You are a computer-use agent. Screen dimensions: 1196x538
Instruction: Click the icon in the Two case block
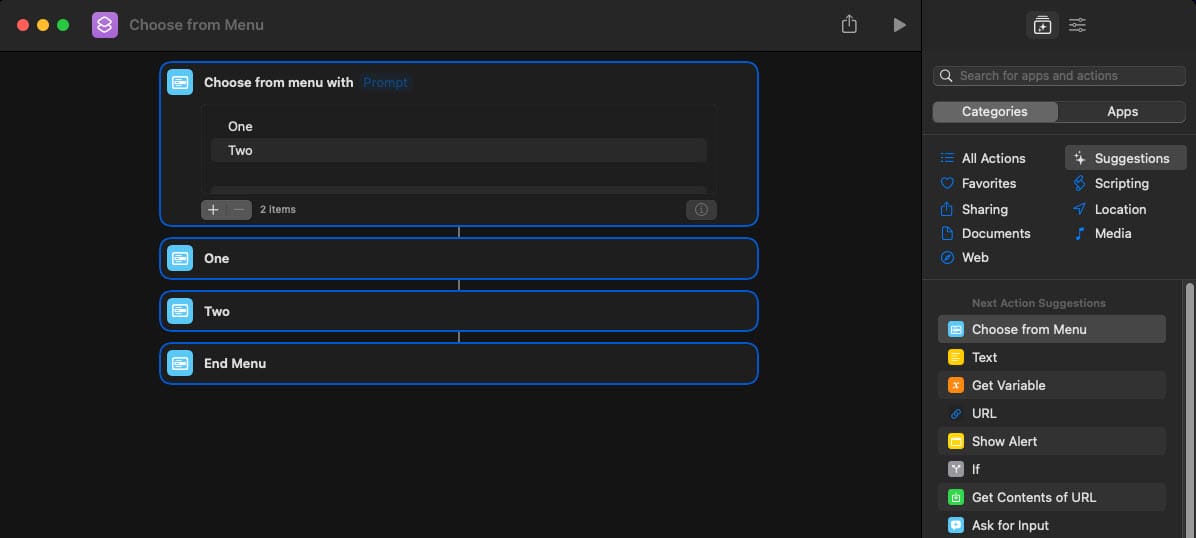180,311
